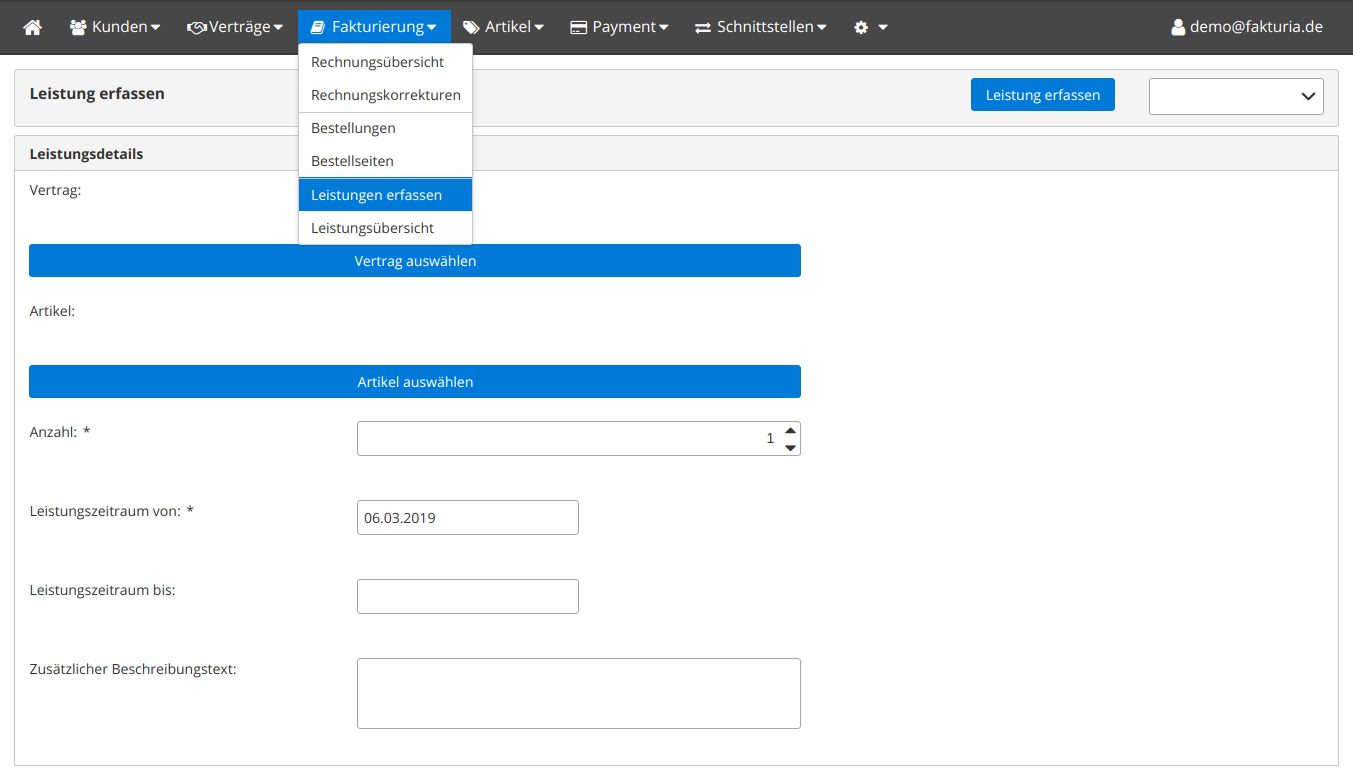Open the settings gear menu
This screenshot has width=1353, height=776.
pos(870,27)
